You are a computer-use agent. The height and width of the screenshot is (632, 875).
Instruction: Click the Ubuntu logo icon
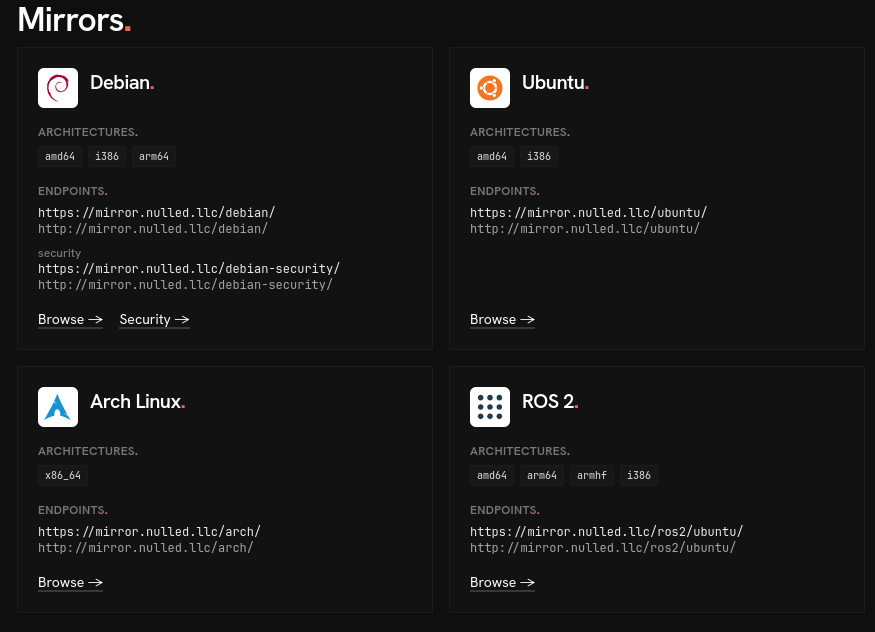(x=490, y=88)
